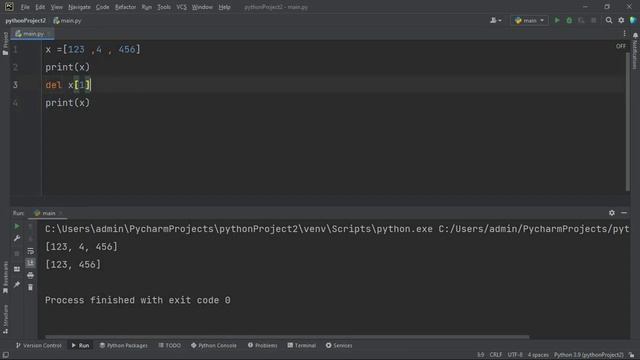Screen dimensions: 640x360
Task: Open the TODO tool window
Action: point(169,345)
